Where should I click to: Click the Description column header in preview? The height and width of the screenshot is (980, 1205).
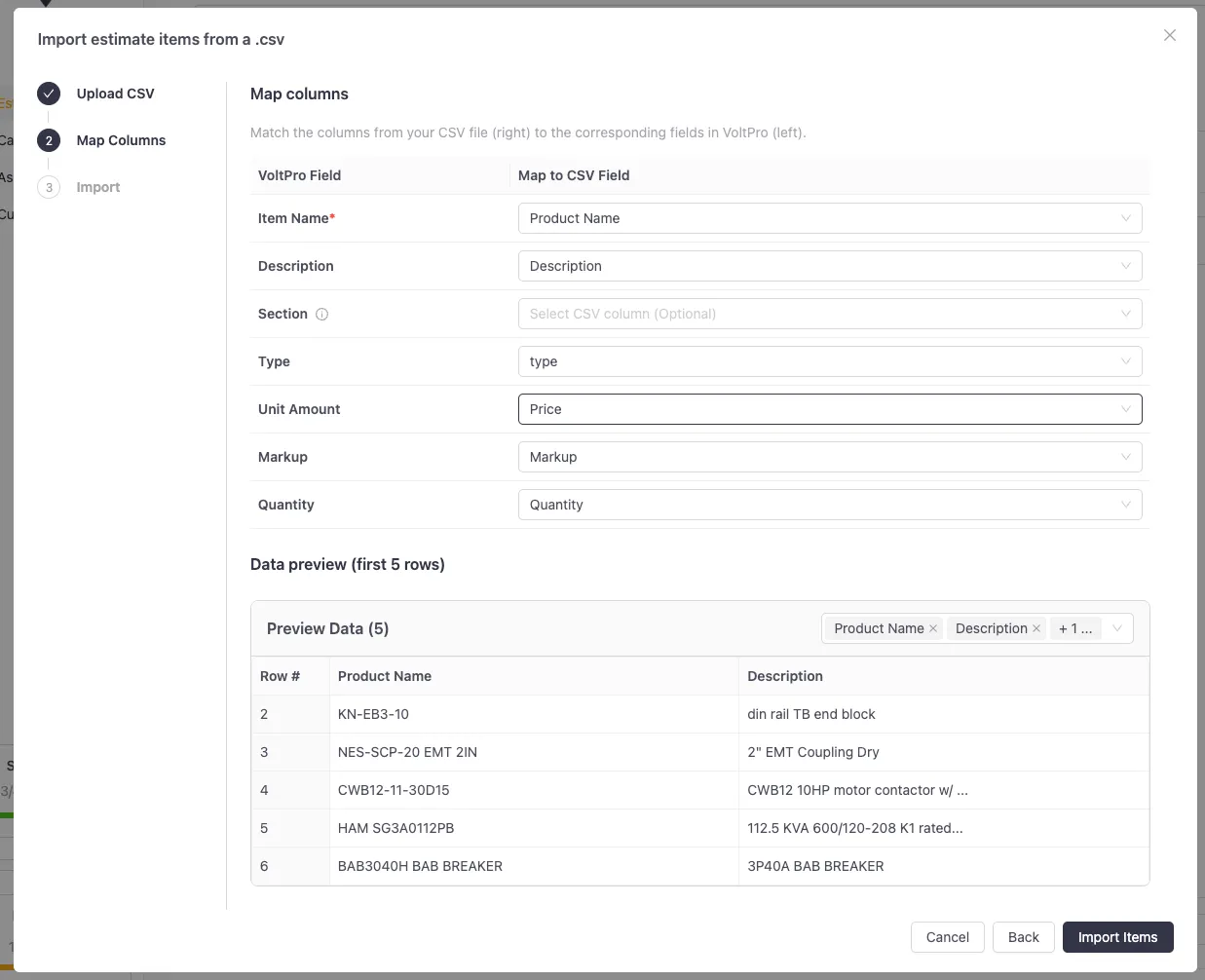944,676
